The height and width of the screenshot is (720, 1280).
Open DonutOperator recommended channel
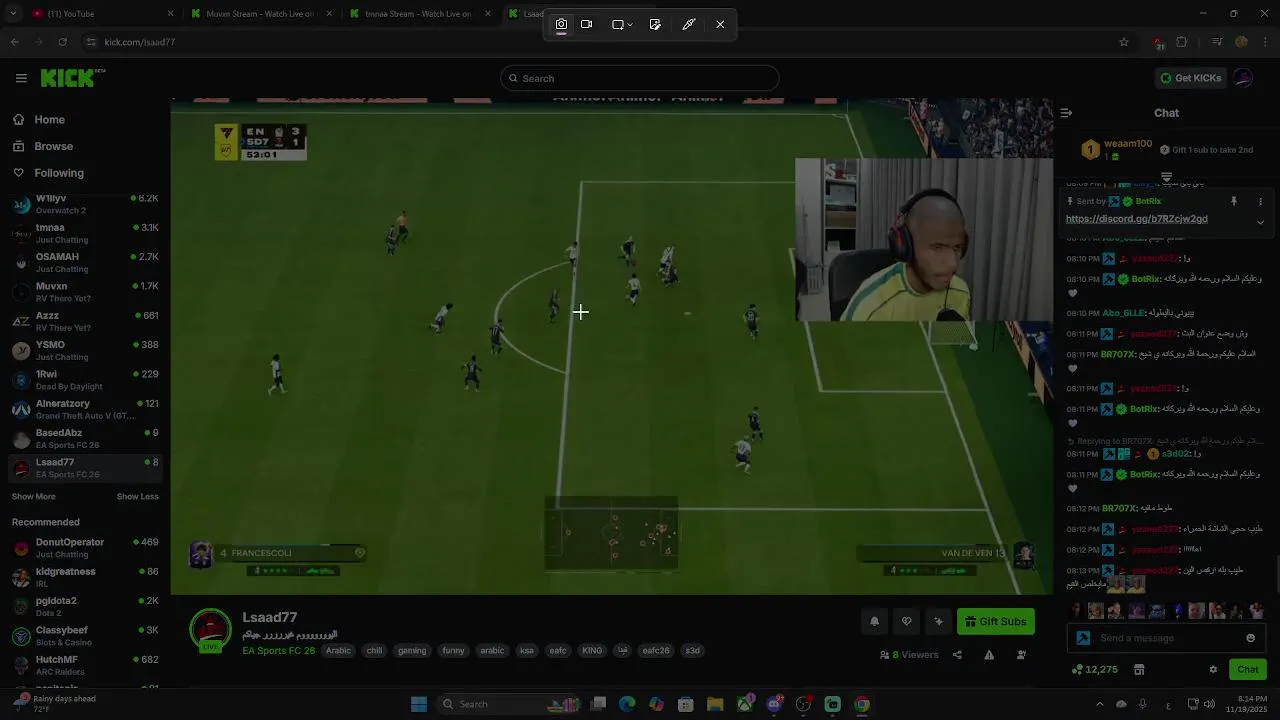point(85,547)
